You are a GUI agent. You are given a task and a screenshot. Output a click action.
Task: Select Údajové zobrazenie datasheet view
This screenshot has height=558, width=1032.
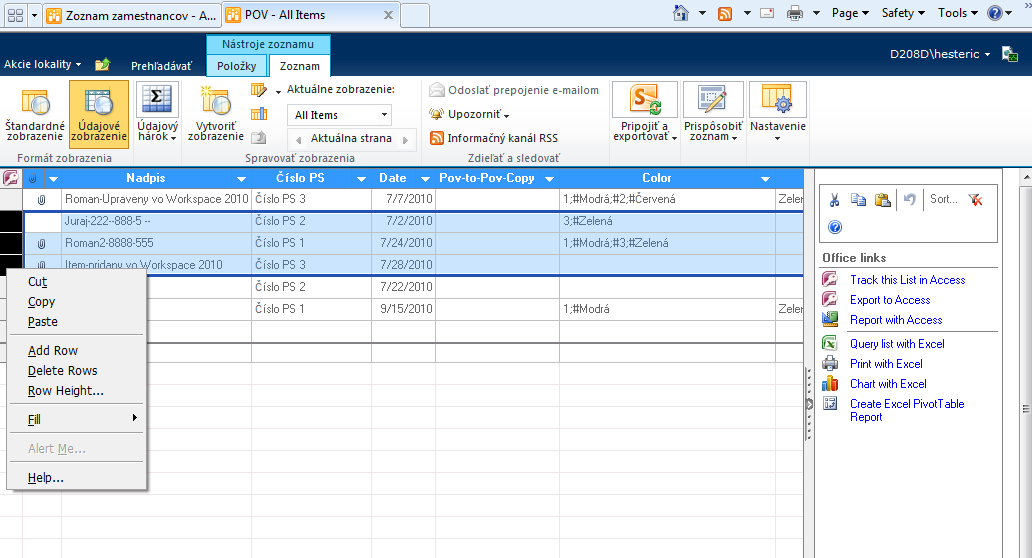coord(99,114)
